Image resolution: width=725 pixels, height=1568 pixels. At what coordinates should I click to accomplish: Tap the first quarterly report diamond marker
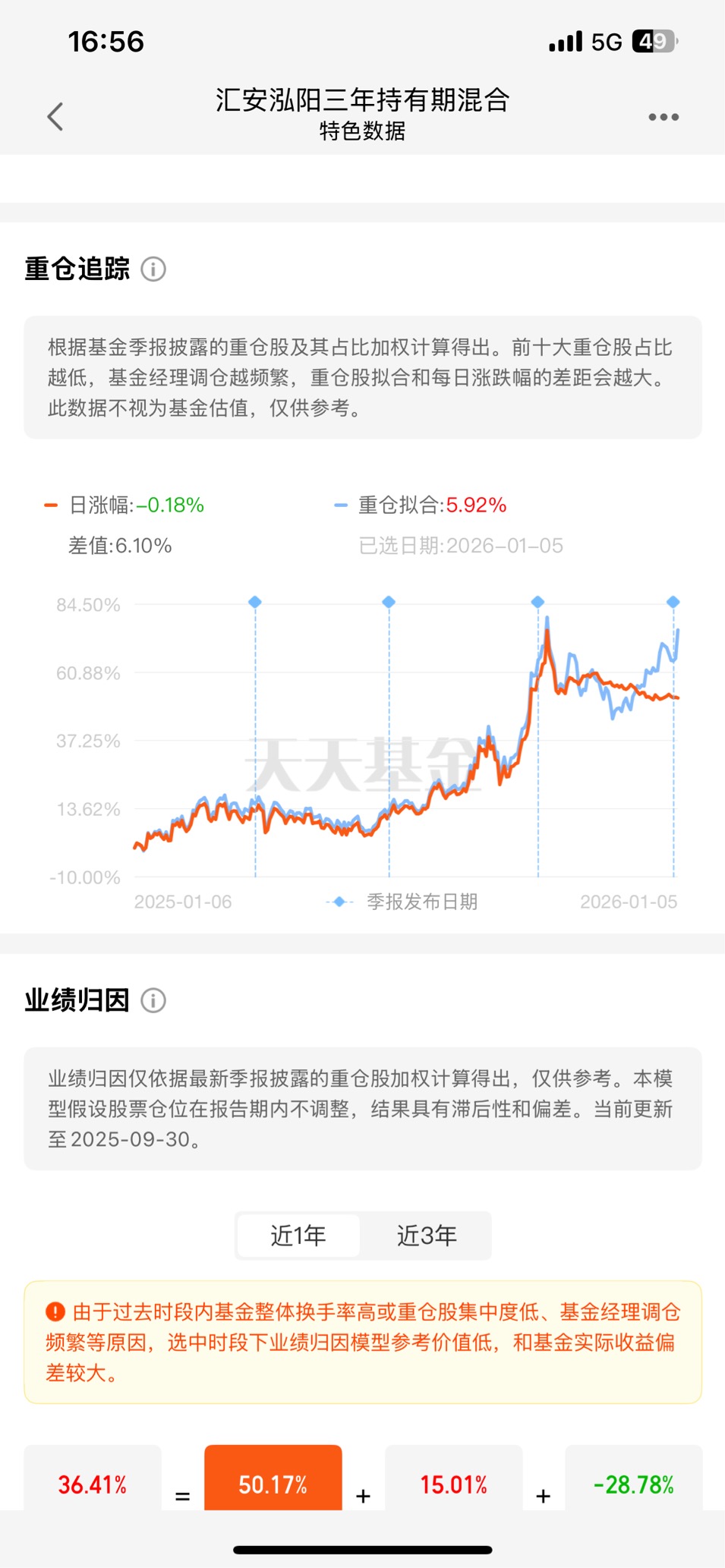pos(255,602)
